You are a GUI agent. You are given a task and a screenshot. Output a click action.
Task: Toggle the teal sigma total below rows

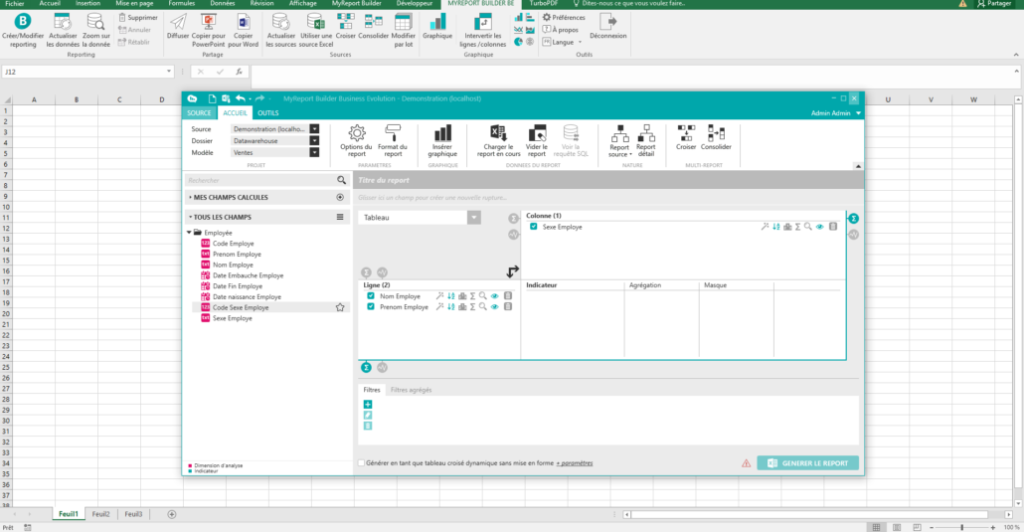pyautogui.click(x=366, y=368)
